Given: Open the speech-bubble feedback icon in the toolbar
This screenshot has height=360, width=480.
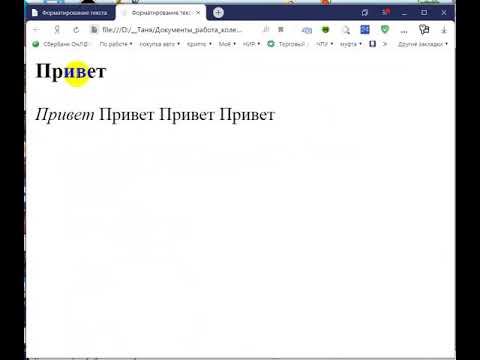Looking at the screenshot, I should point(424,30).
